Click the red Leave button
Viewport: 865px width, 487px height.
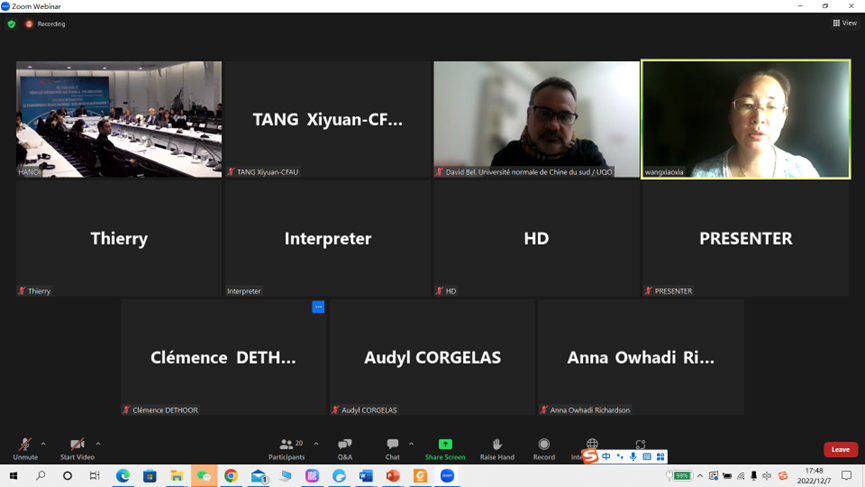[x=840, y=449]
